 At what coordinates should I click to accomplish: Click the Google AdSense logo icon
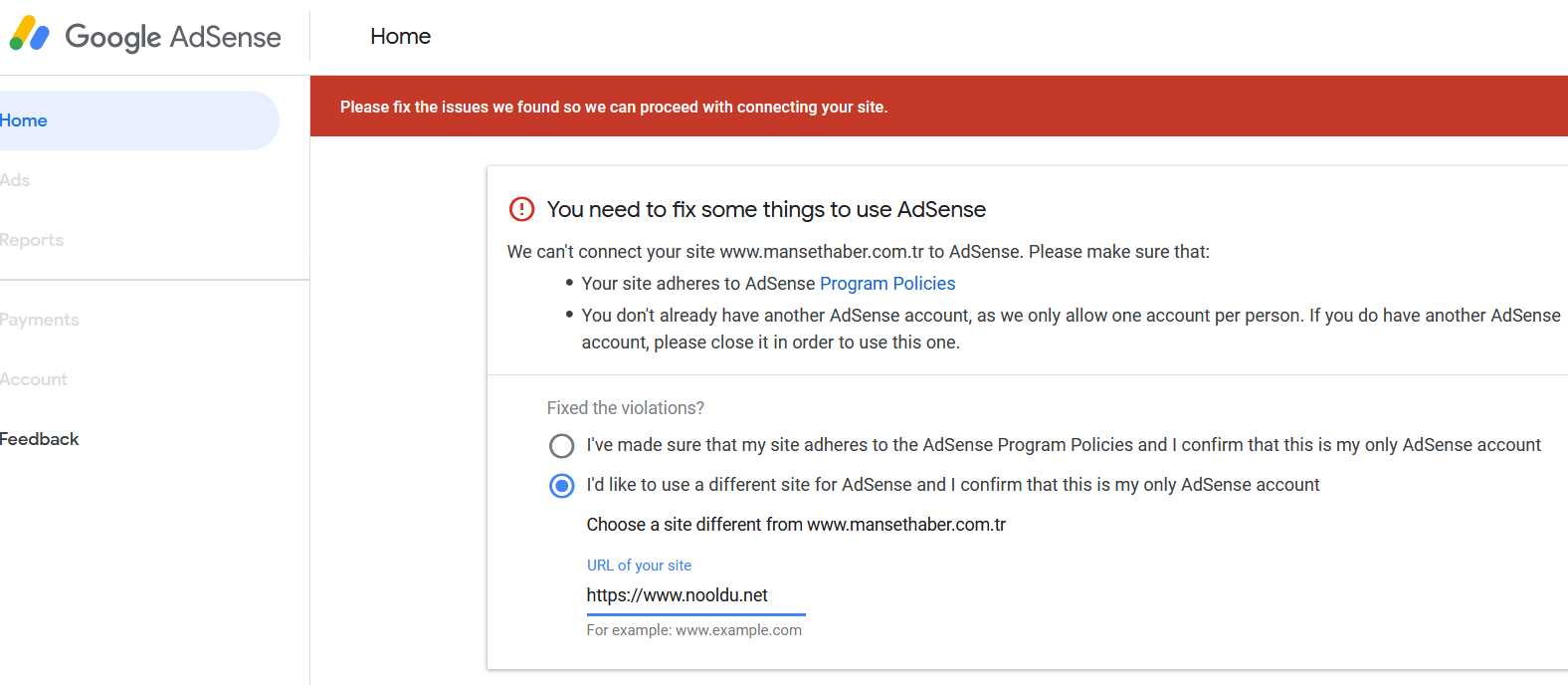tap(29, 35)
